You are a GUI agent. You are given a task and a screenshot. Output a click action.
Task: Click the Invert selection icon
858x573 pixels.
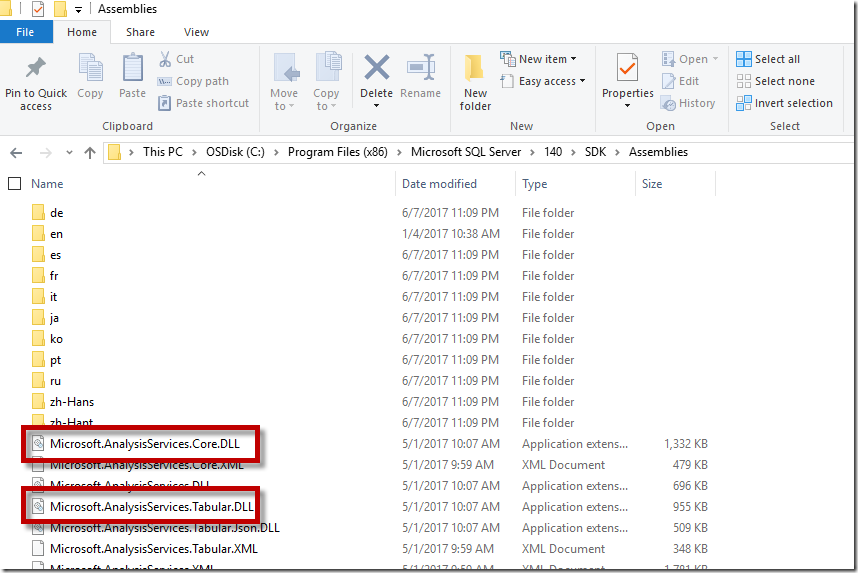pos(744,103)
